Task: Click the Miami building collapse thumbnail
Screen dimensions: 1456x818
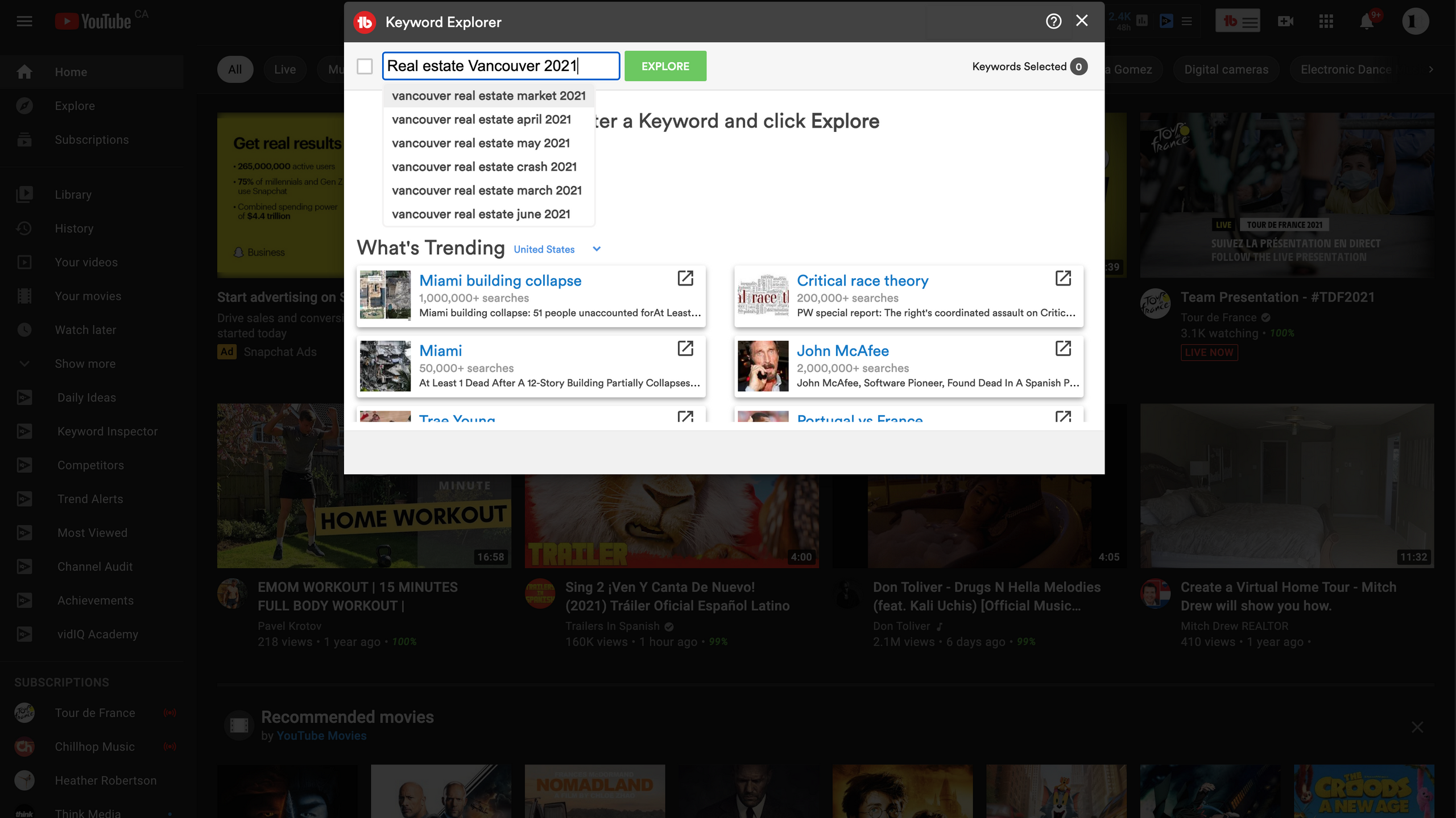Action: coord(385,295)
